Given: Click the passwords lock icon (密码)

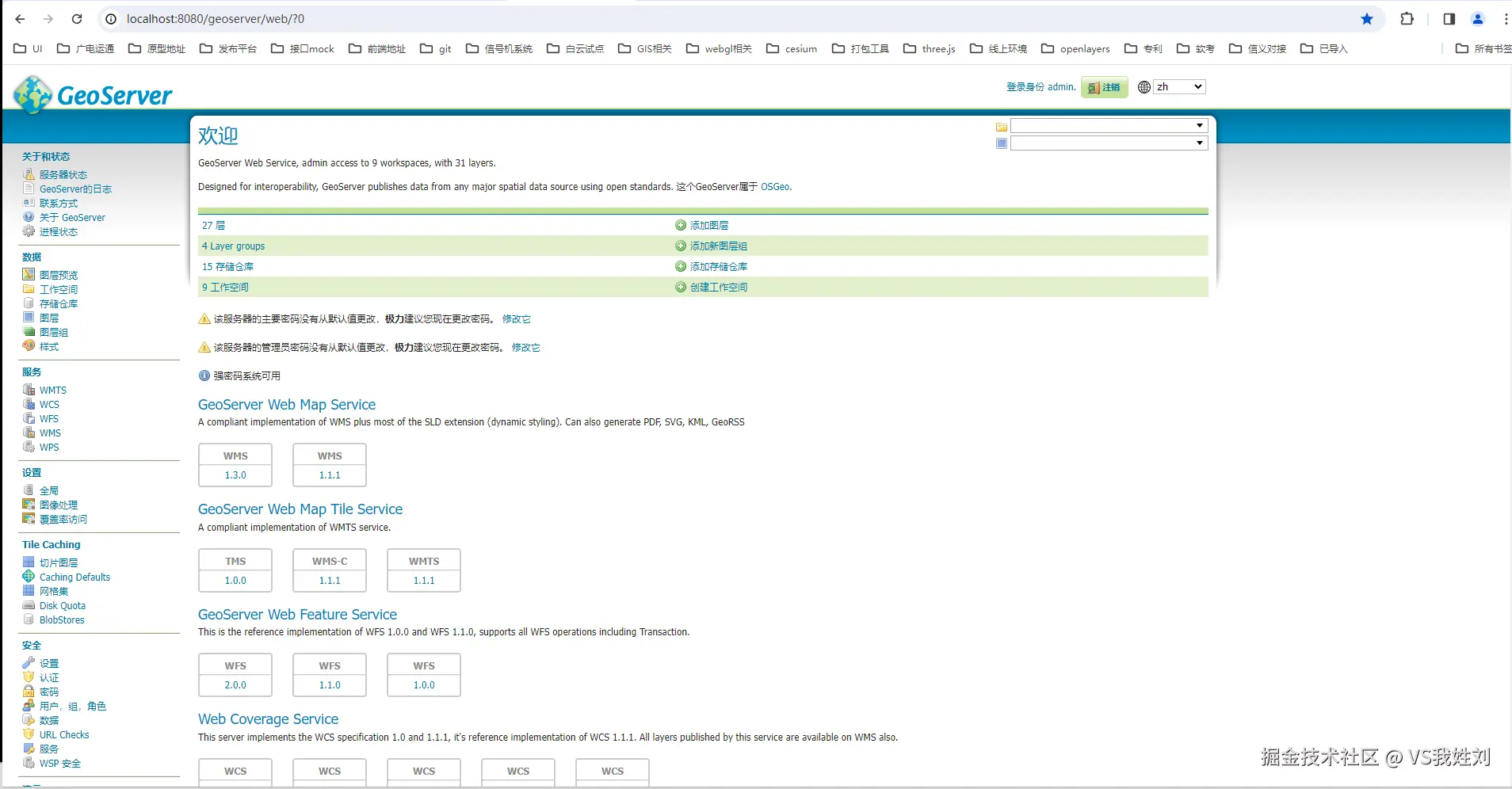Looking at the screenshot, I should pyautogui.click(x=29, y=692).
